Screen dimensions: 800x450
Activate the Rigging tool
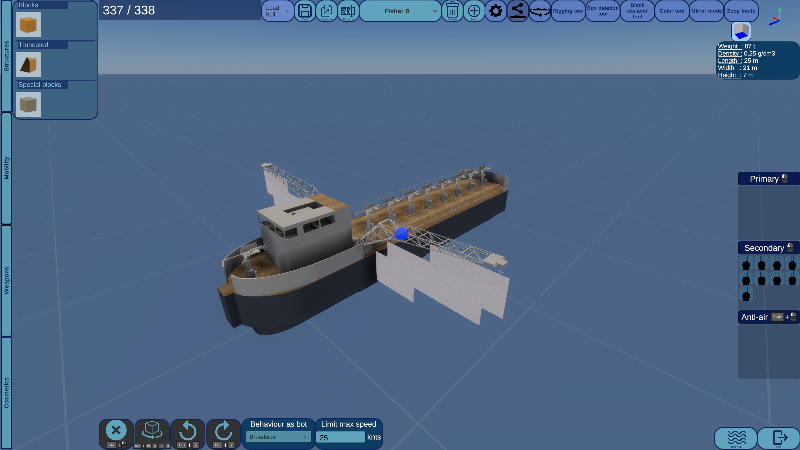(568, 11)
